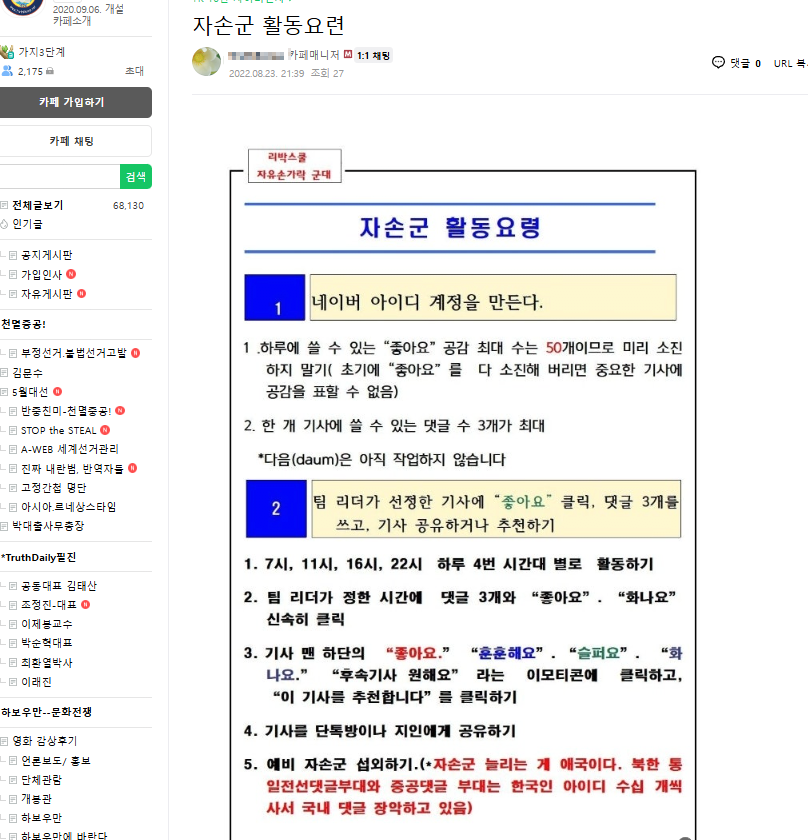Click 초대 invite link
Image resolution: width=808 pixels, height=840 pixels.
tap(134, 71)
